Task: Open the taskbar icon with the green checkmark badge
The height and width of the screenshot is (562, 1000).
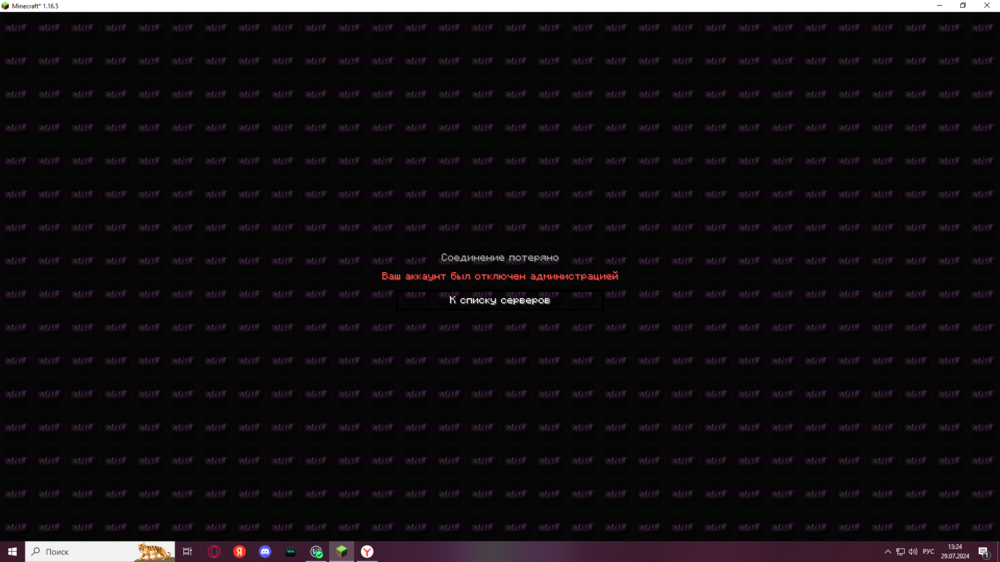Action: (x=316, y=551)
